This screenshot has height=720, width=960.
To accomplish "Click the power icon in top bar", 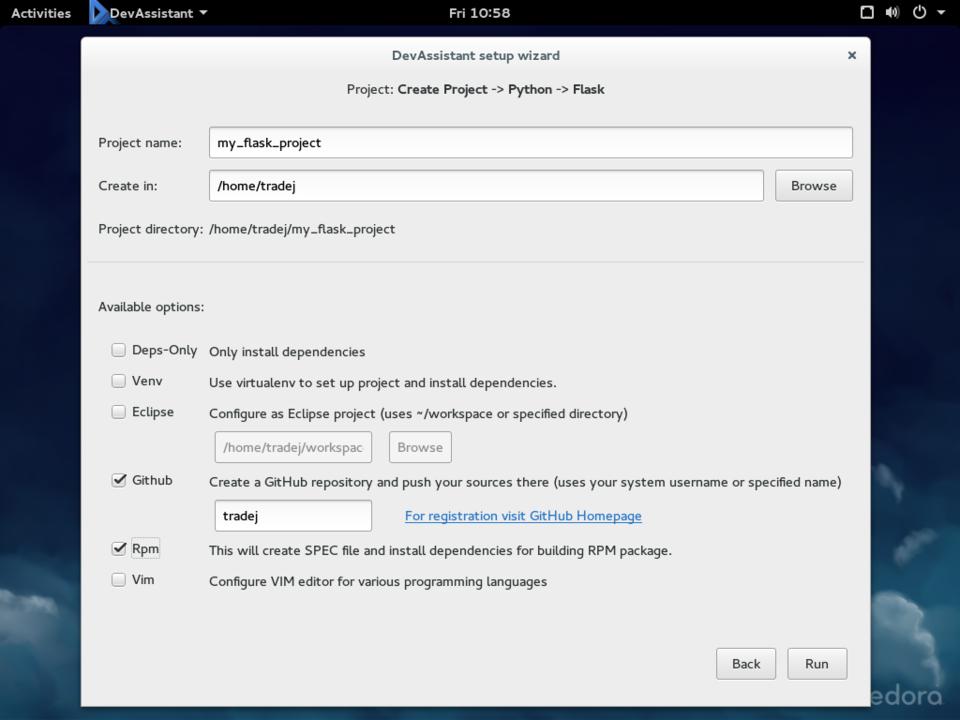I will pyautogui.click(x=918, y=13).
